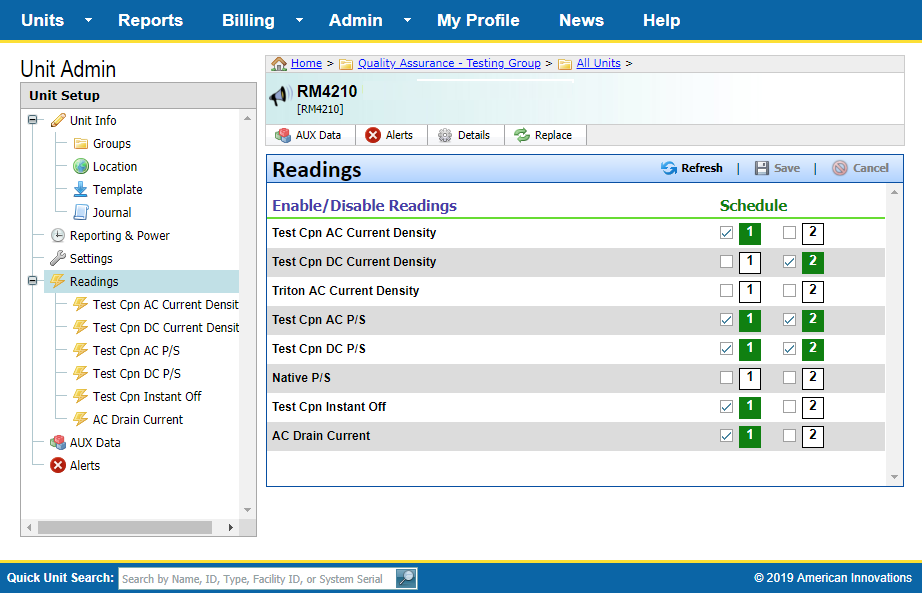The image size is (922, 593).
Task: Follow the Quality Assurance - Testing Group link
Action: pos(449,63)
